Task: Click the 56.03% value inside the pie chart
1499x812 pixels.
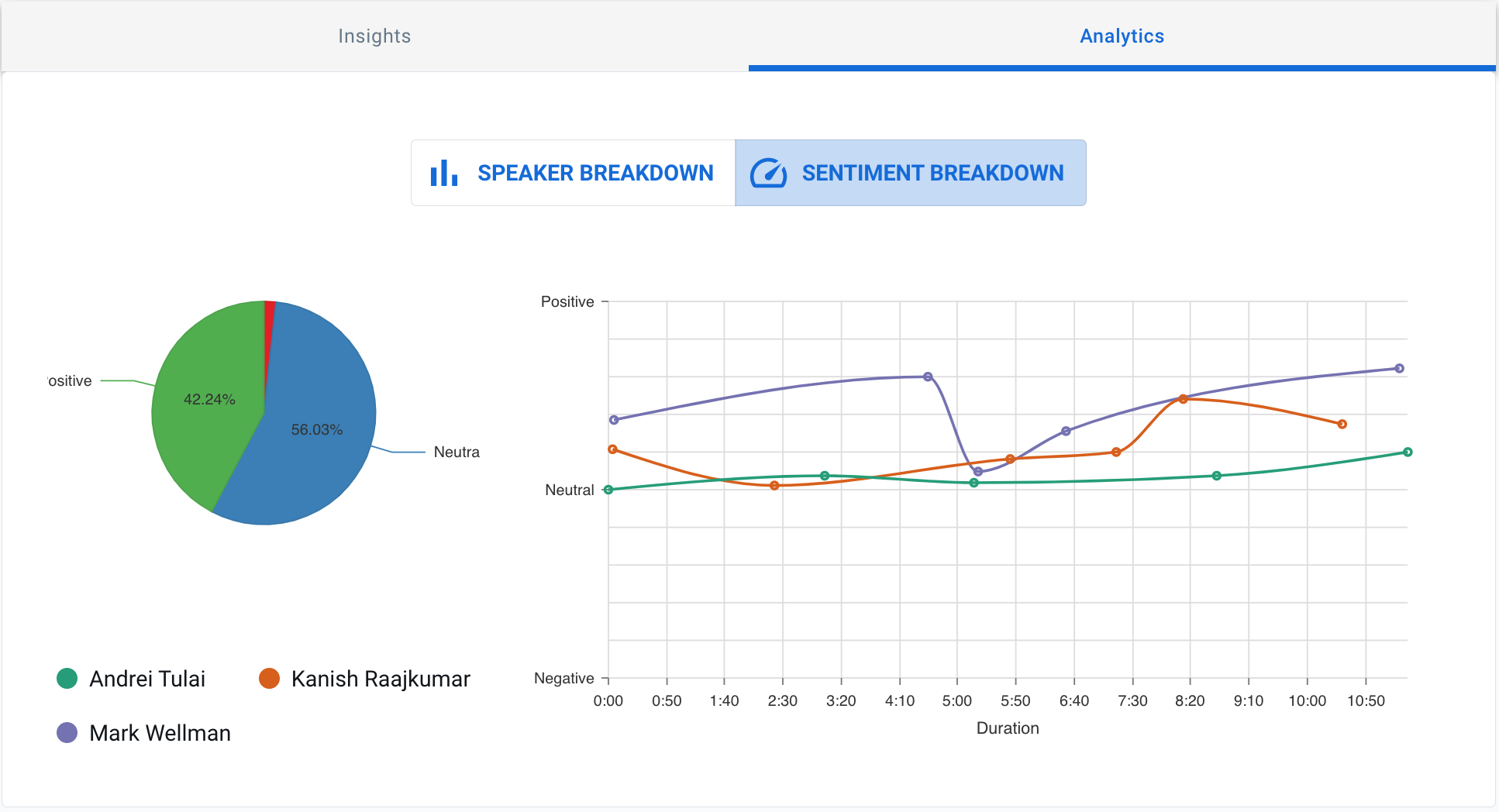Action: click(x=316, y=428)
